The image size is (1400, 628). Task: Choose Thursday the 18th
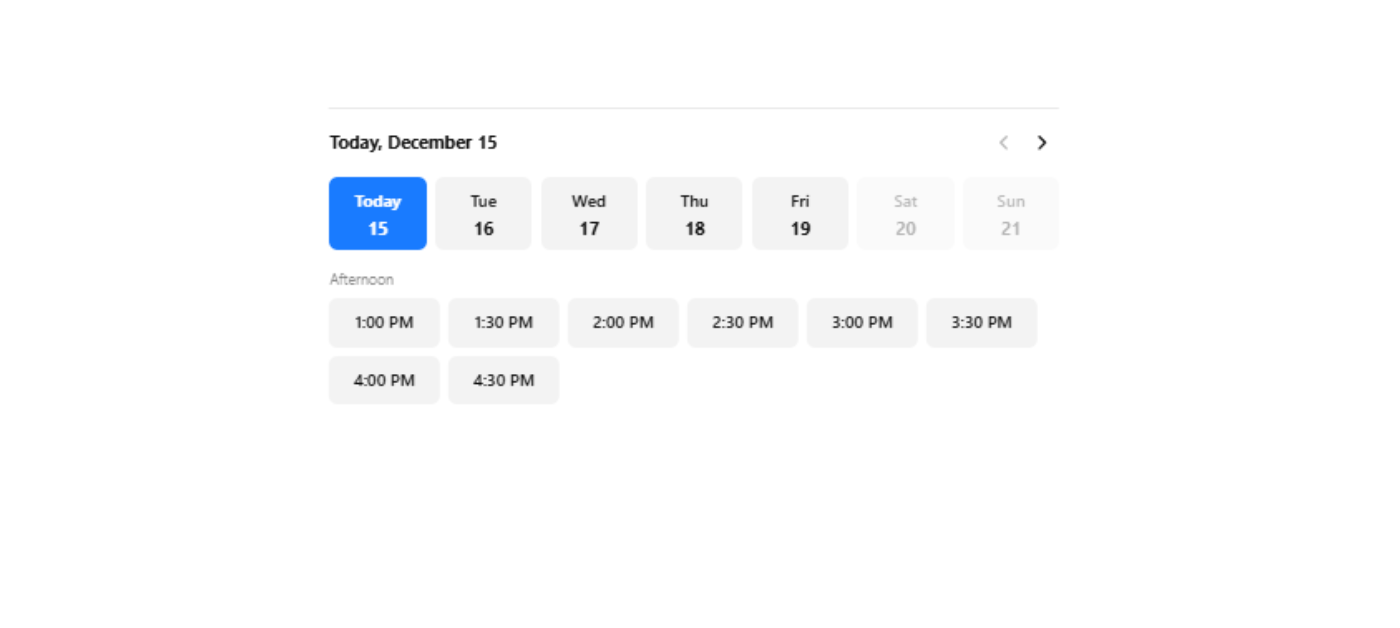[x=694, y=213]
